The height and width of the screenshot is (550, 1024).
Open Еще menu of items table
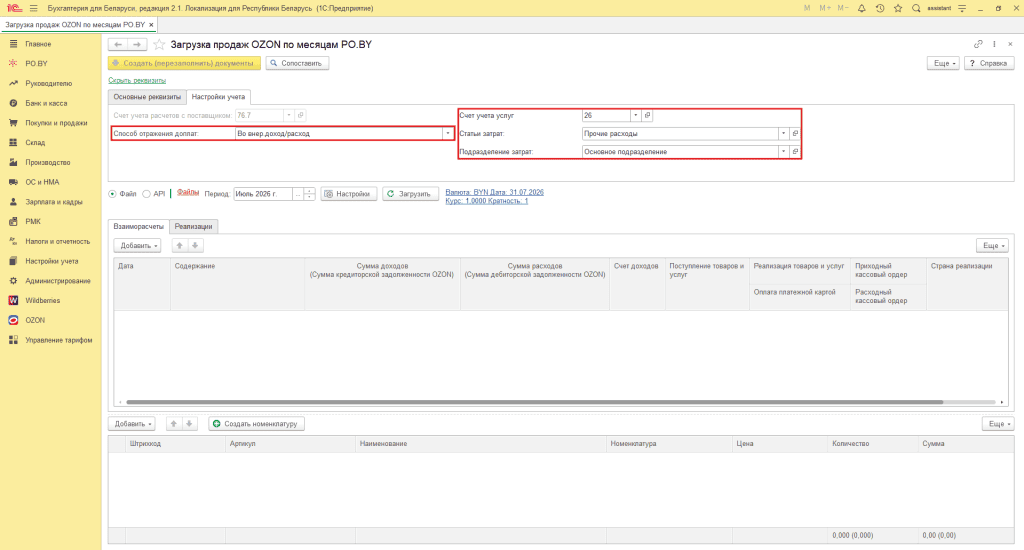coord(998,424)
